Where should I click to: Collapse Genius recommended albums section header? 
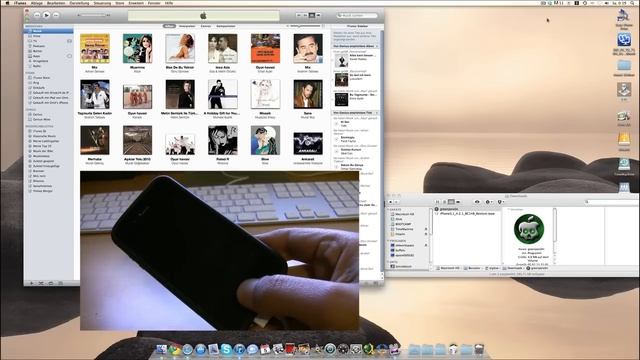coord(355,46)
